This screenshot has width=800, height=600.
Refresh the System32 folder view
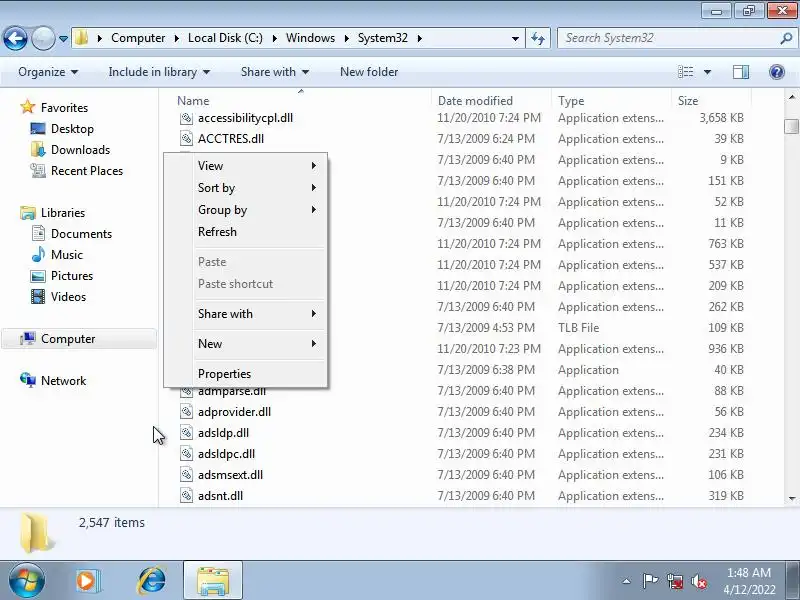pyautogui.click(x=538, y=38)
